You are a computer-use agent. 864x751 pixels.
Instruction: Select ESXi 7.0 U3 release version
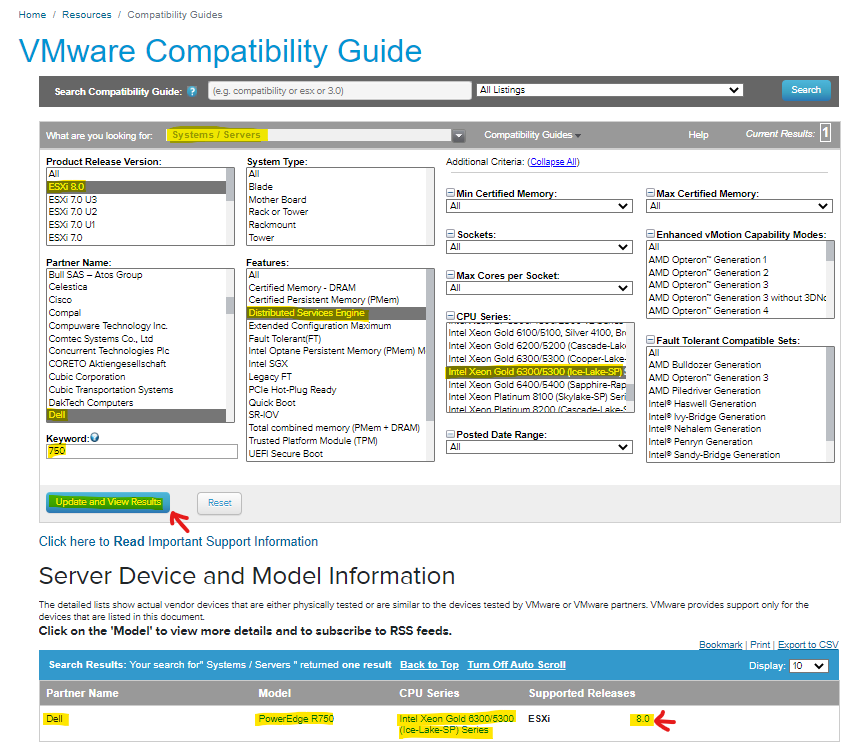point(136,199)
